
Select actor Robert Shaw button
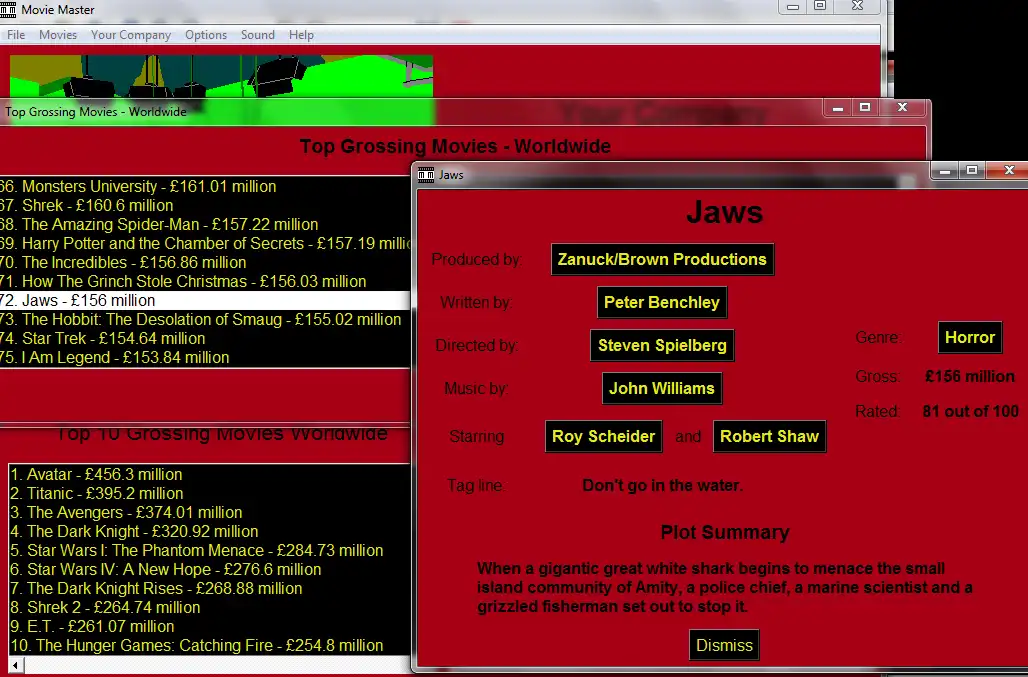(769, 436)
